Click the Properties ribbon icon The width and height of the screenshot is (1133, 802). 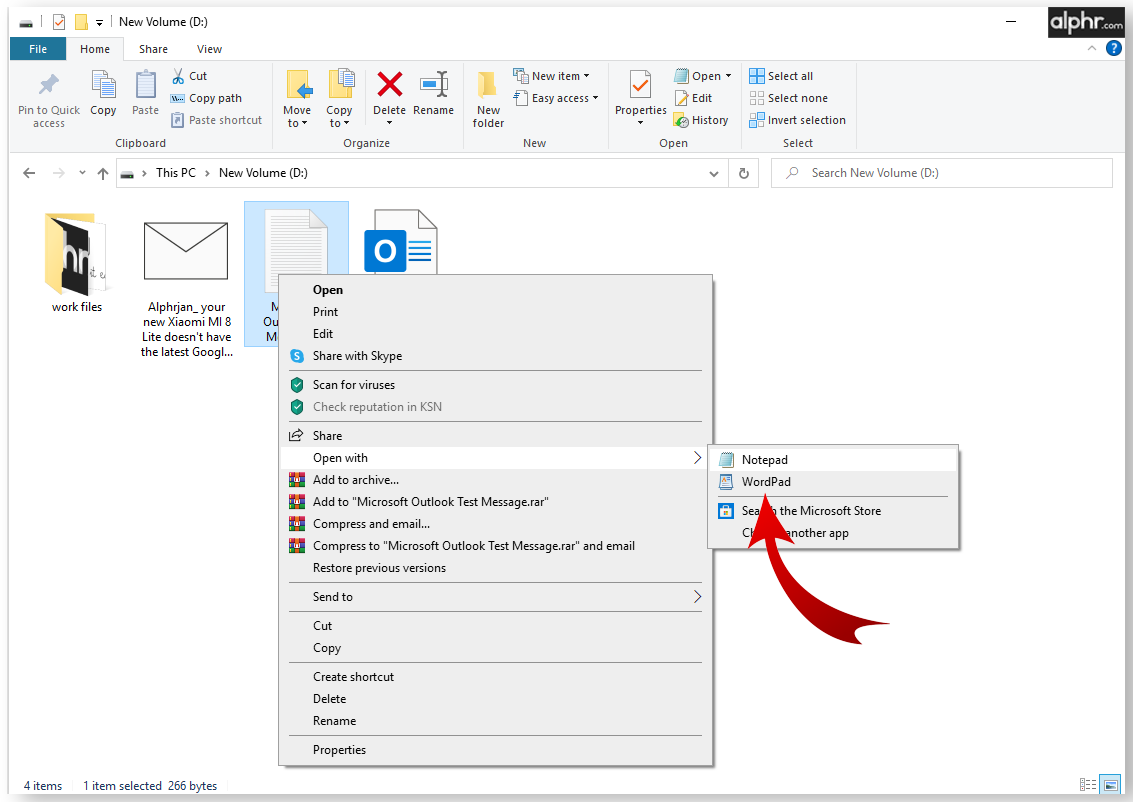click(640, 85)
